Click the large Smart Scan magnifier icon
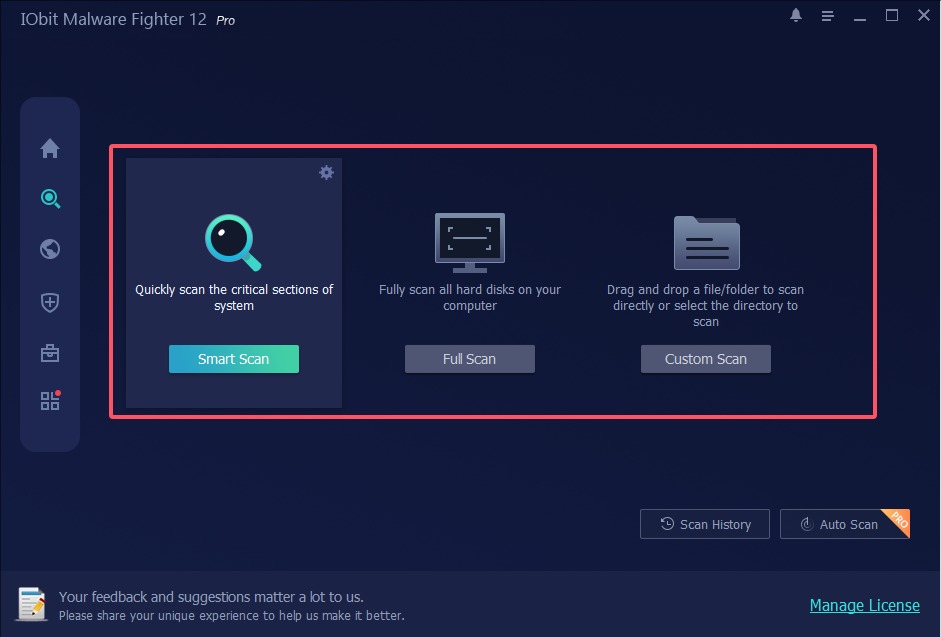 pos(233,243)
